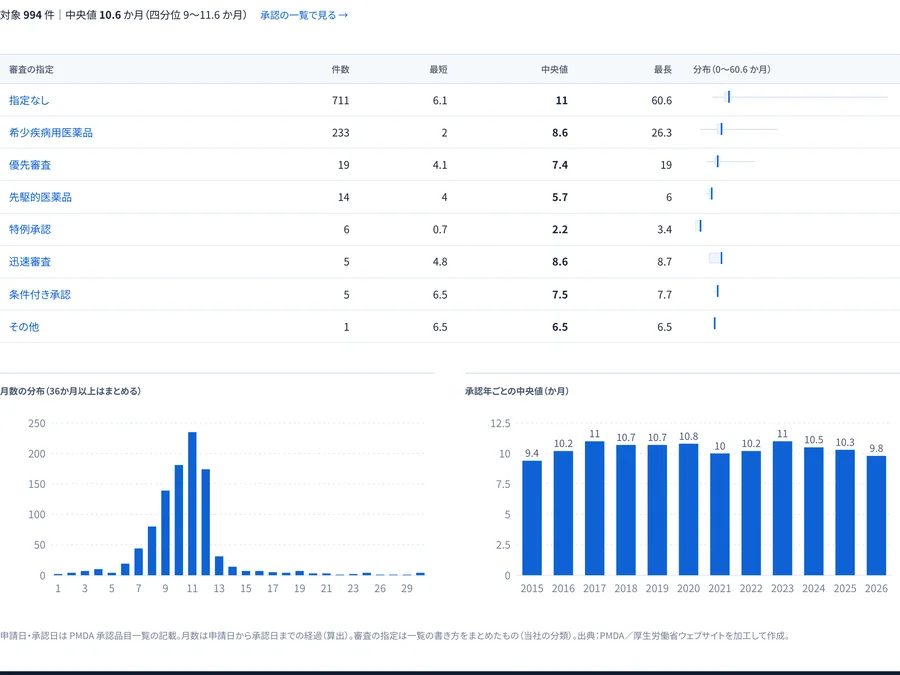Image resolution: width=900 pixels, height=675 pixels.
Task: Click the 2020 bar labeled 10.8
Action: tap(689, 510)
